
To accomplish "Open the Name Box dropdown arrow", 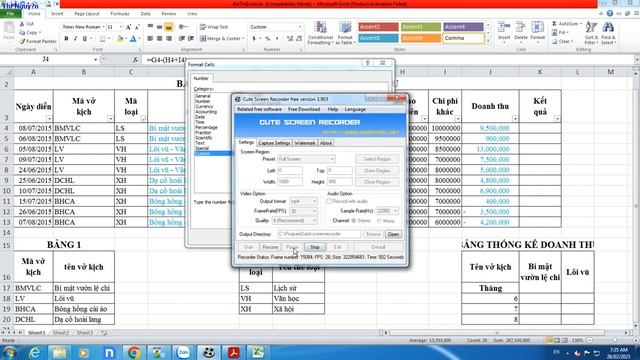I will coord(96,60).
